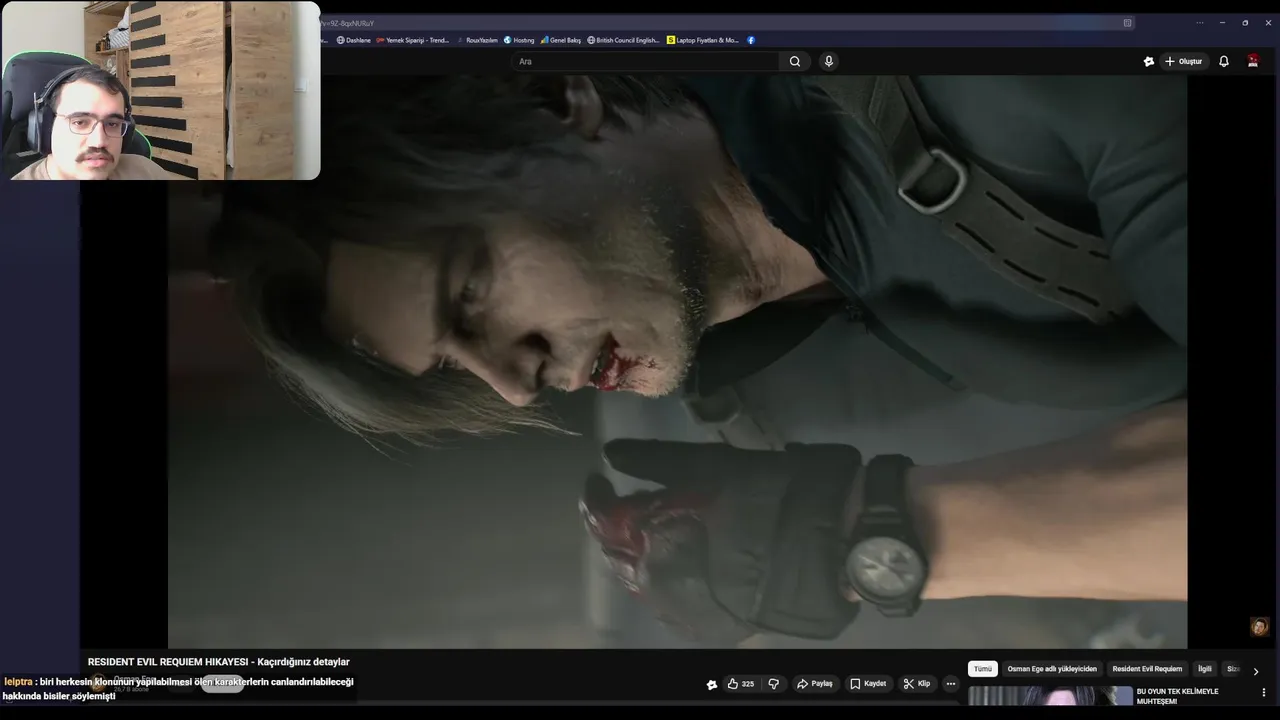Restore the browser window button
The width and height of the screenshot is (1280, 720).
click(x=1245, y=22)
